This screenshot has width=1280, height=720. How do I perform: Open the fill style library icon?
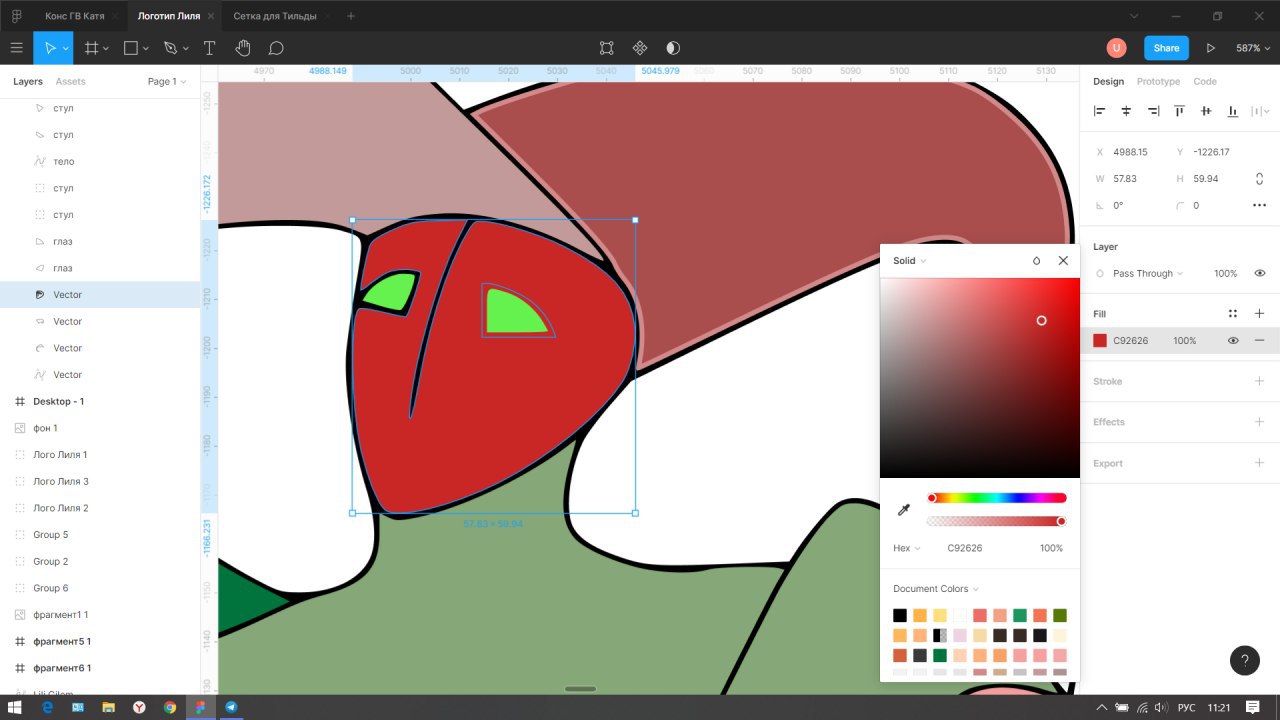tap(1233, 314)
